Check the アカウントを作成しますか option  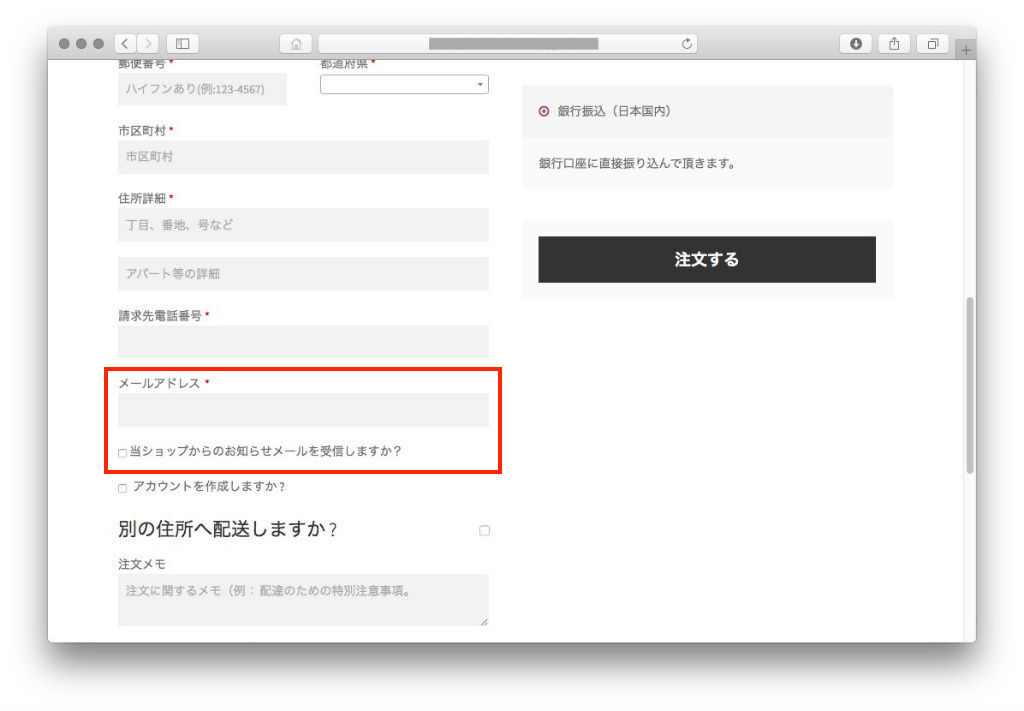pyautogui.click(x=123, y=488)
